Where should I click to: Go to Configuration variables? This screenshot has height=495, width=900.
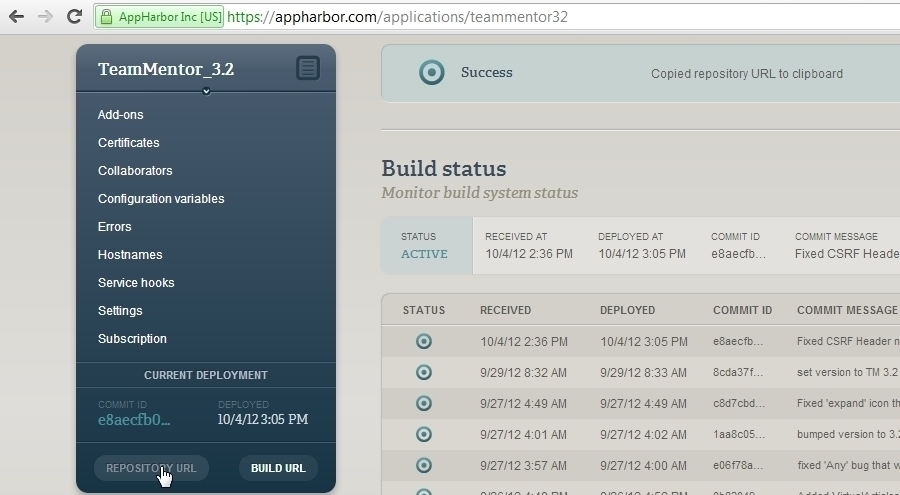point(161,199)
